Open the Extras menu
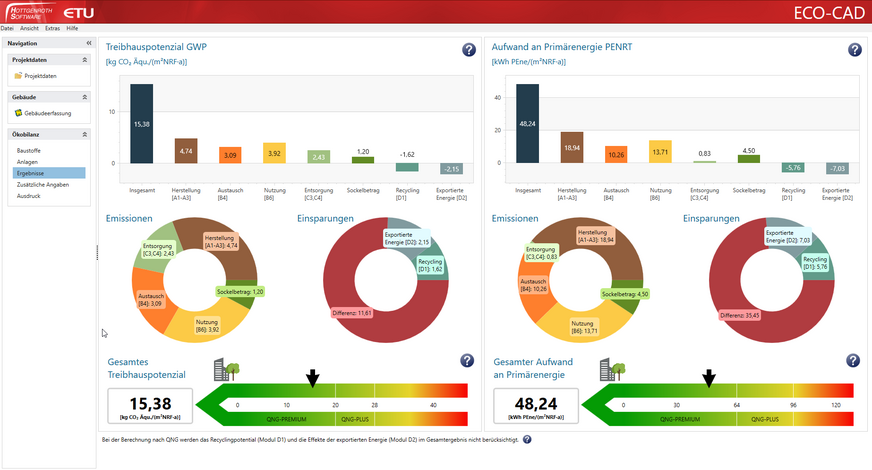 tap(52, 28)
